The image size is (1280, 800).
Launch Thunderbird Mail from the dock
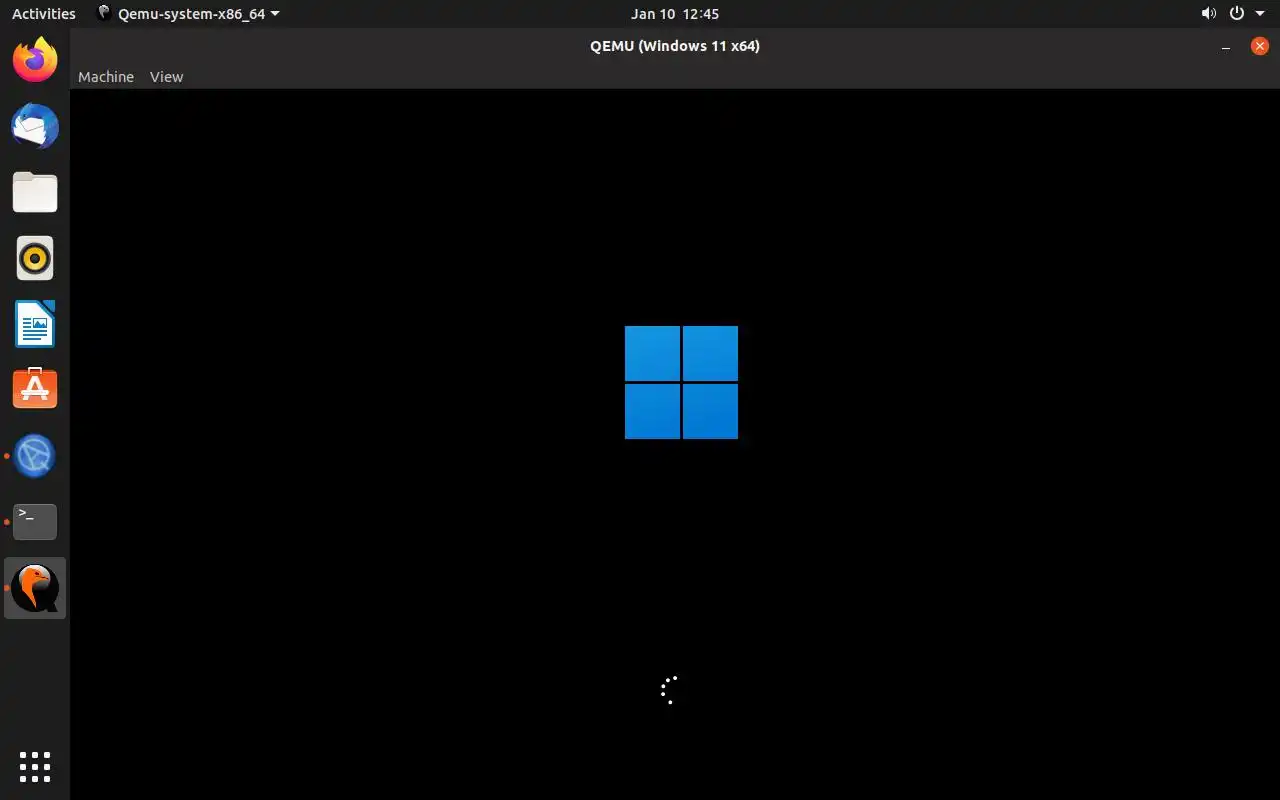(x=35, y=126)
